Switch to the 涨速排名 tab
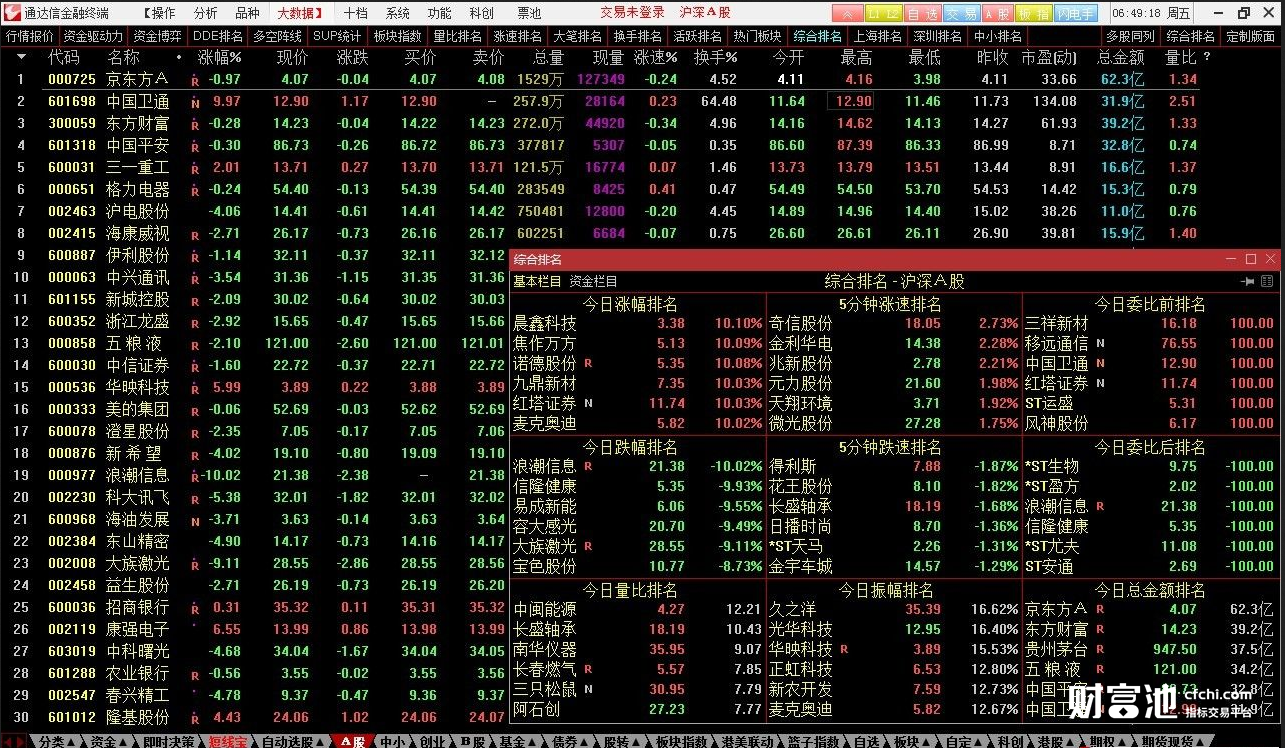 [x=518, y=36]
